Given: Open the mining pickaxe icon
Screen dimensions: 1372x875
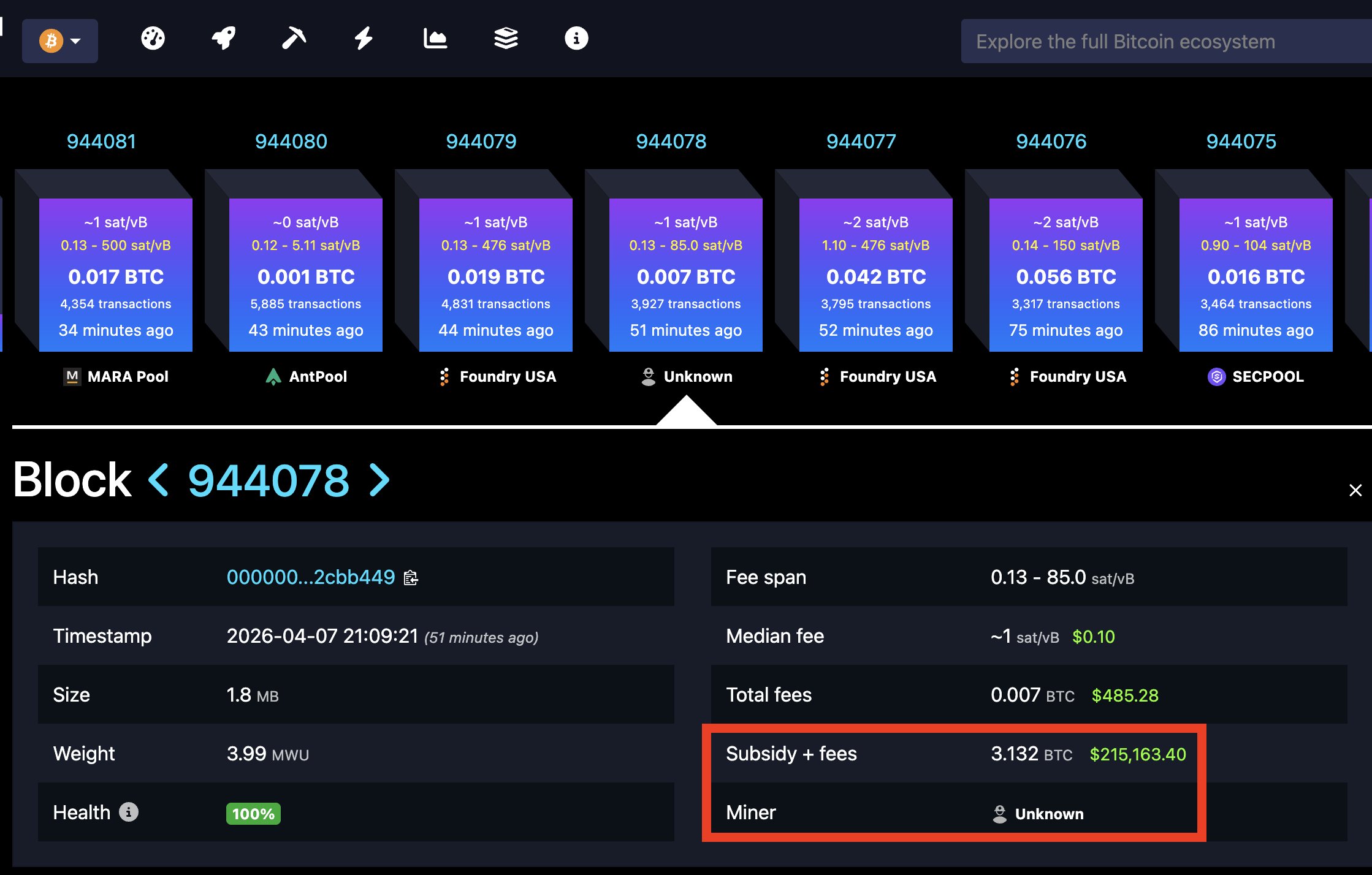Looking at the screenshot, I should pos(294,39).
